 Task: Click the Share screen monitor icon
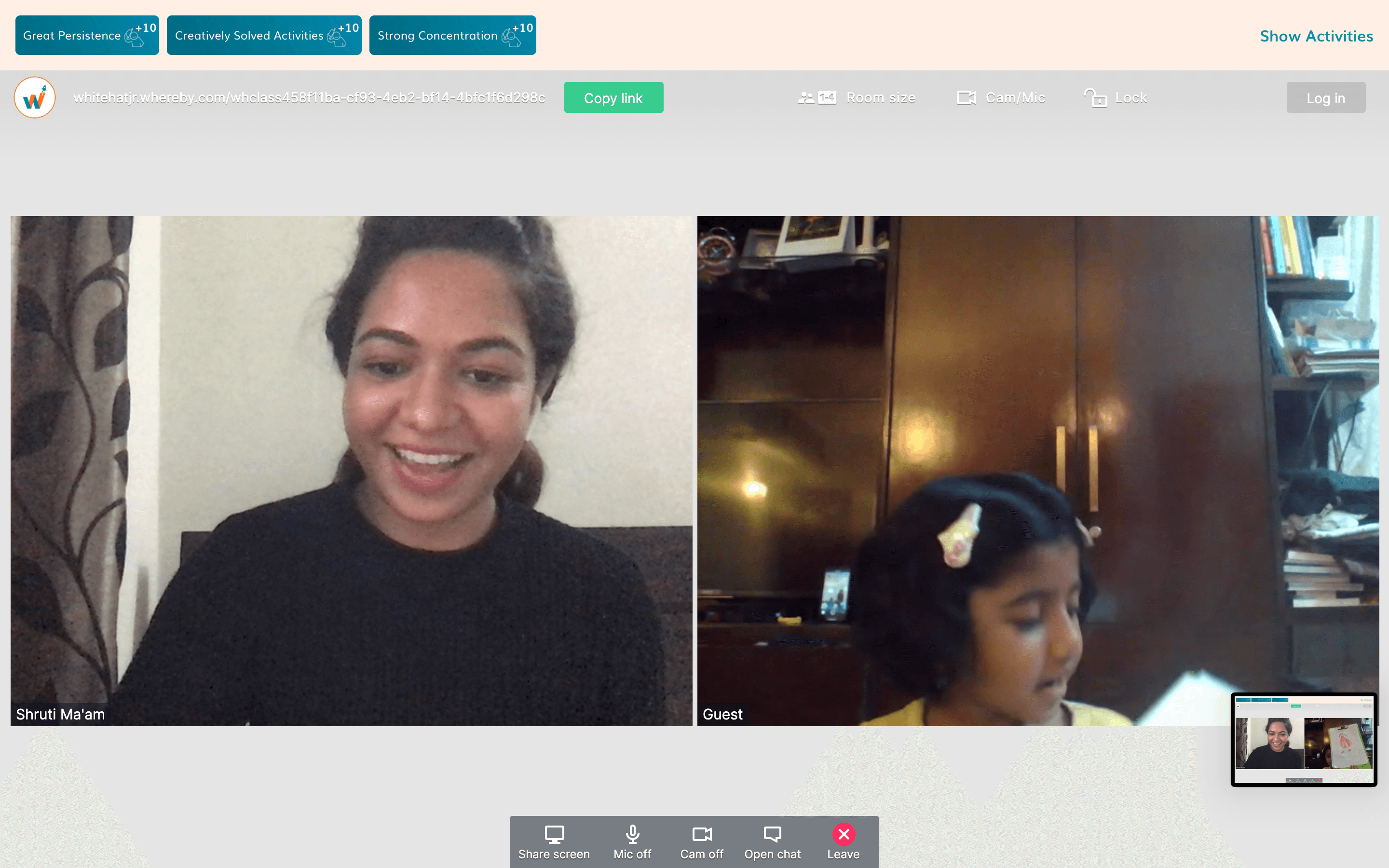[x=554, y=834]
